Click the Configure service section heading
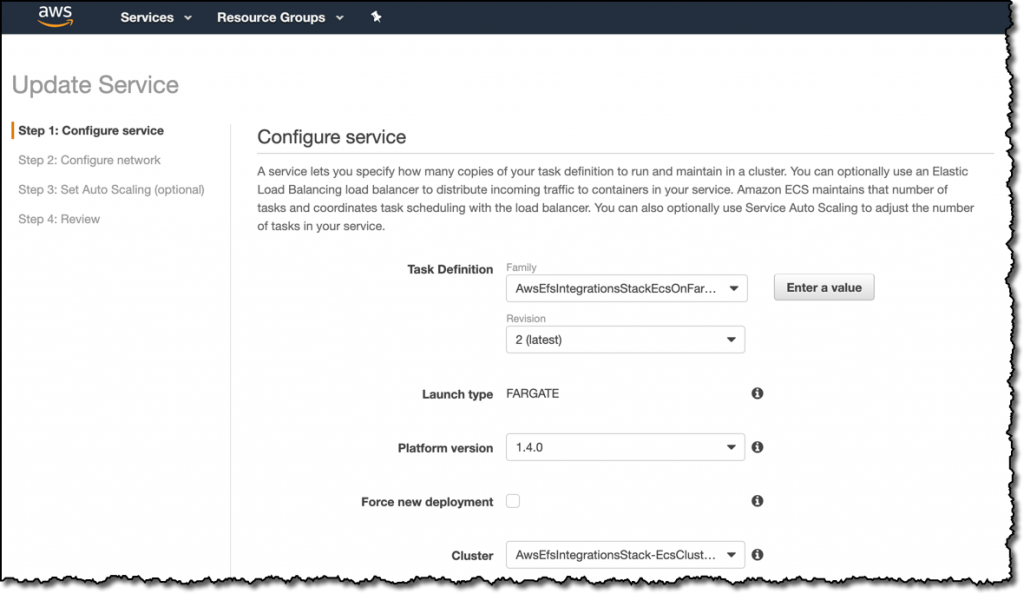Viewport: 1024px width, 594px height. [x=331, y=137]
